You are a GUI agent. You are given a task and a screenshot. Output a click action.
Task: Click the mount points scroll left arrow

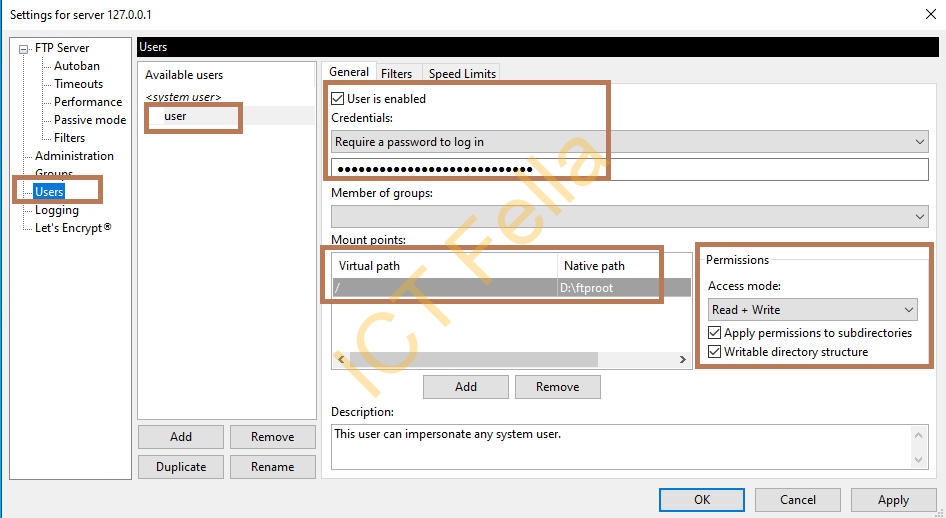click(x=341, y=359)
